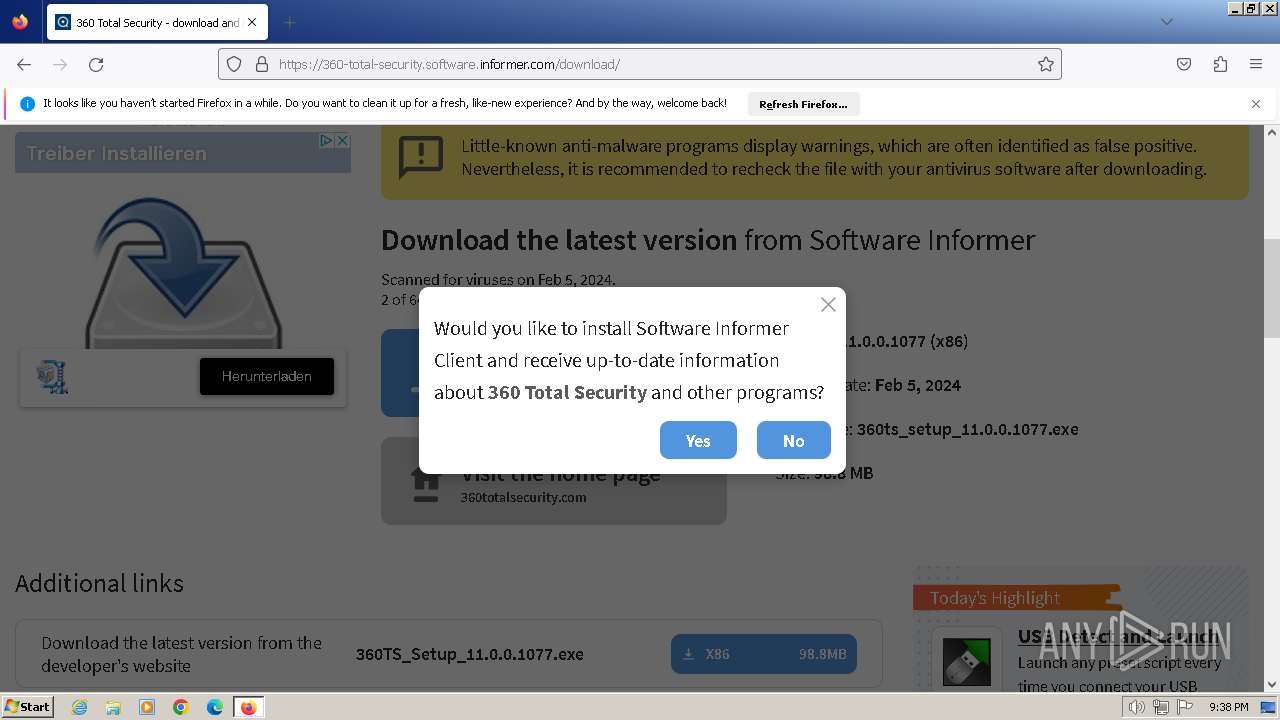This screenshot has width=1280, height=720.
Task: Click the Additional links heading
Action: coord(100,583)
